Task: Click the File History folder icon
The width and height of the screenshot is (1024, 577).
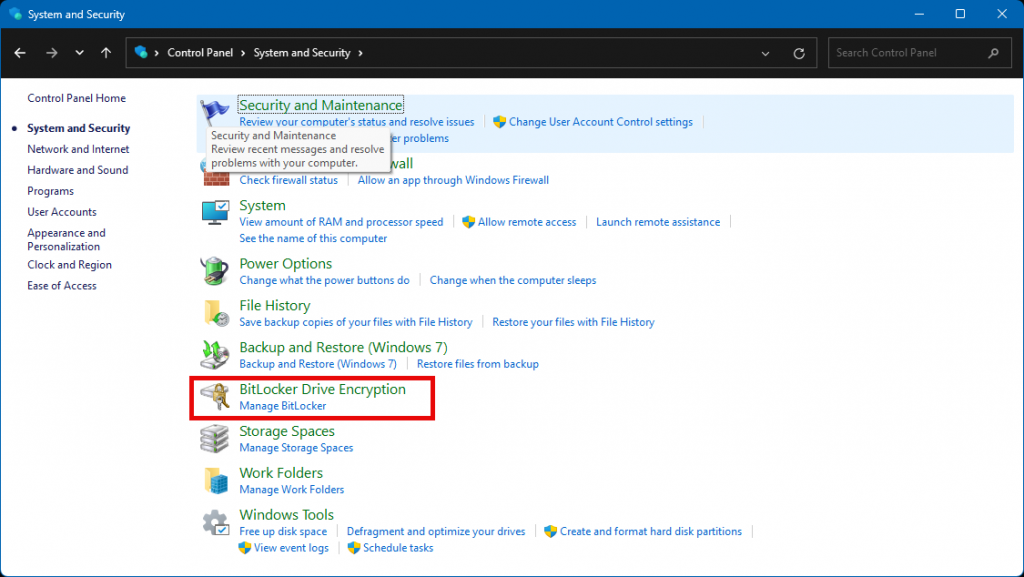Action: click(216, 313)
